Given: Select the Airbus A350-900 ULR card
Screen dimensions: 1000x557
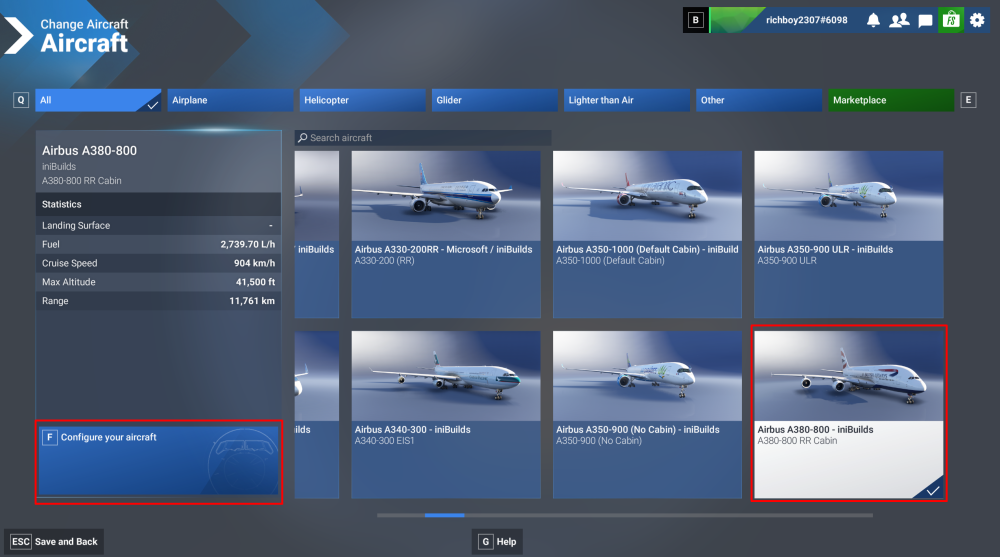Looking at the screenshot, I should pyautogui.click(x=849, y=234).
